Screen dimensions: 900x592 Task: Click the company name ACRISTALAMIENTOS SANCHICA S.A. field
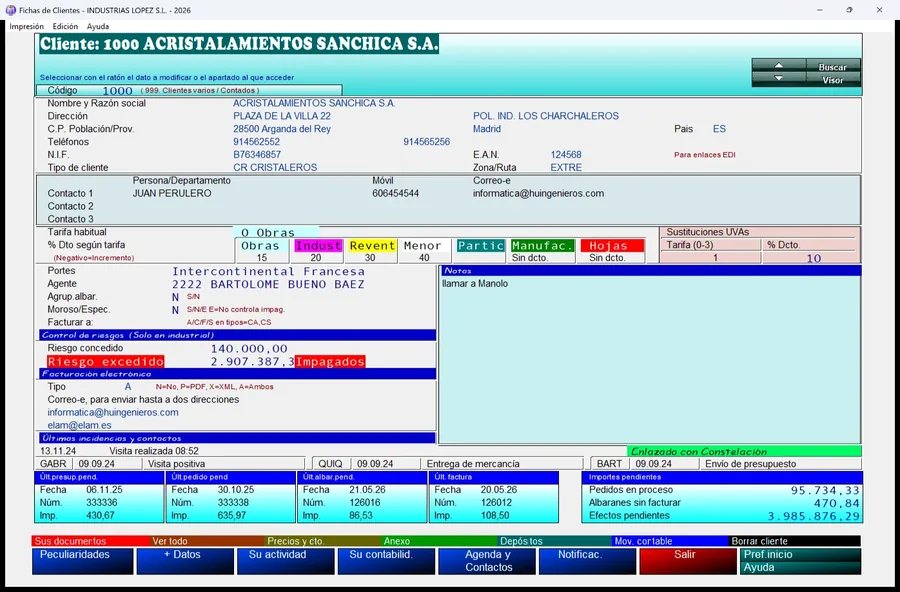(x=314, y=103)
